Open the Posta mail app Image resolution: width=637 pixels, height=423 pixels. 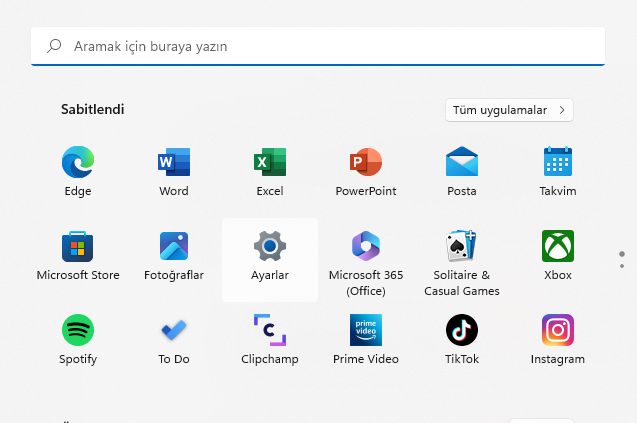462,162
